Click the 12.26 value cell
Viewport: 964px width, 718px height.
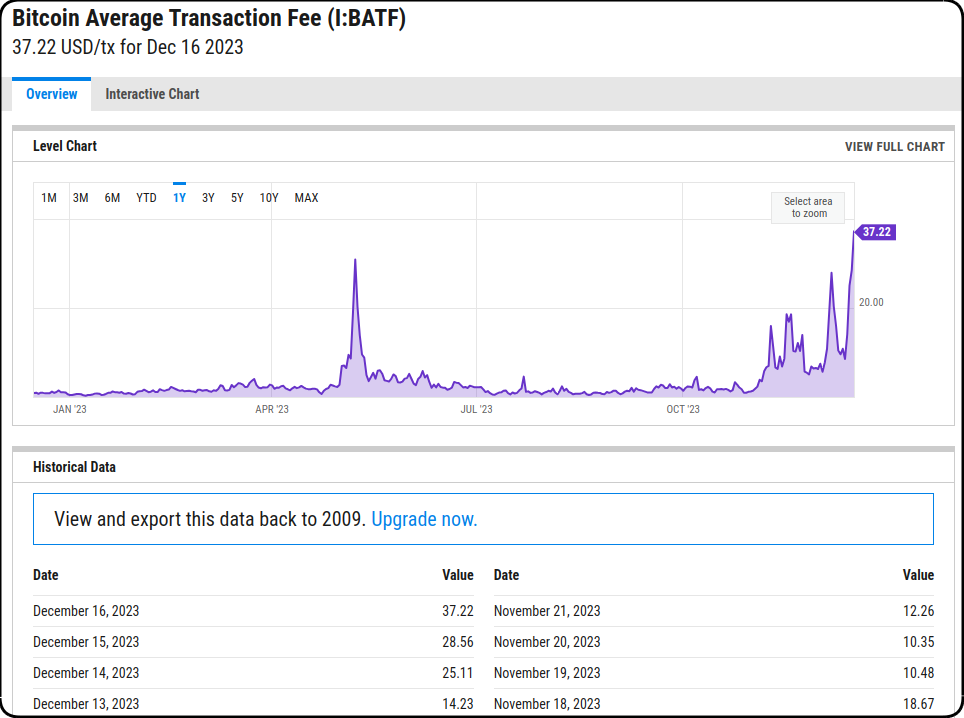point(918,611)
